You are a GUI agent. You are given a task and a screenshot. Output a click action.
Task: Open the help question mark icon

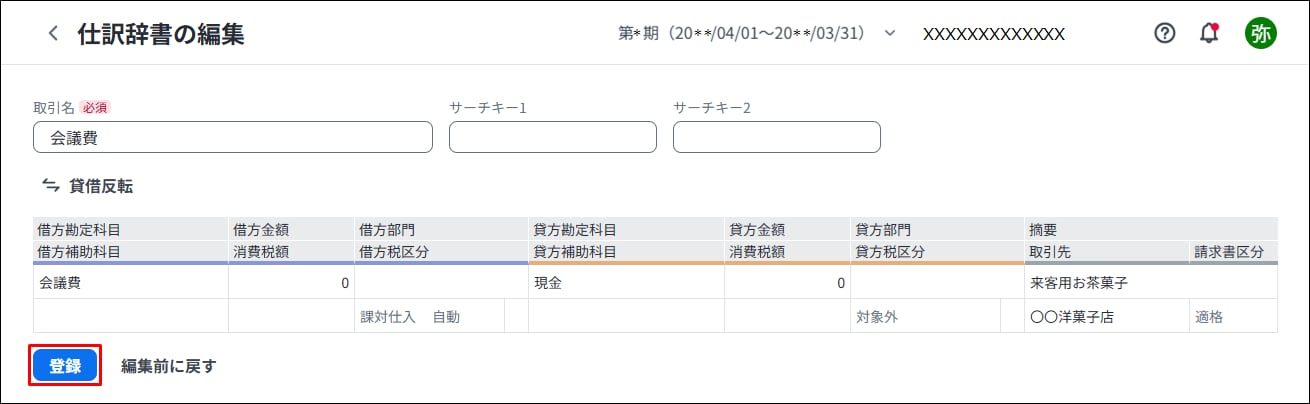(1164, 33)
